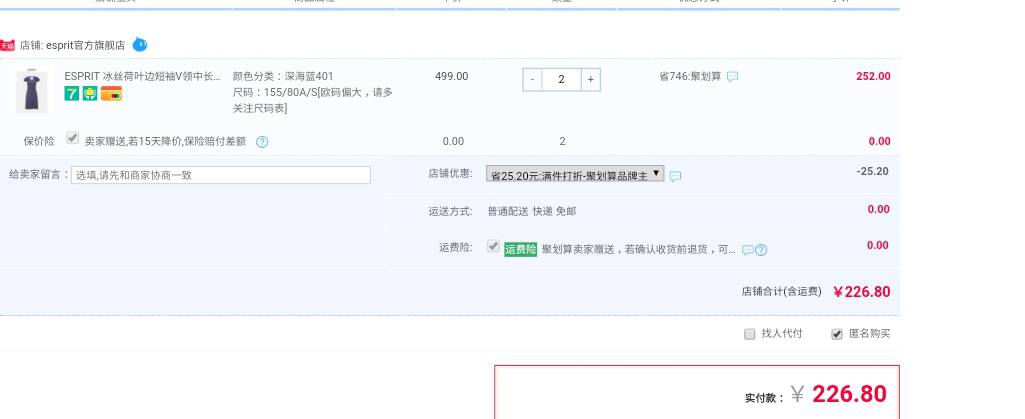The image size is (1025, 419).
Task: Click the comment icon next to 省746:聚划算
Action: pyautogui.click(x=733, y=76)
